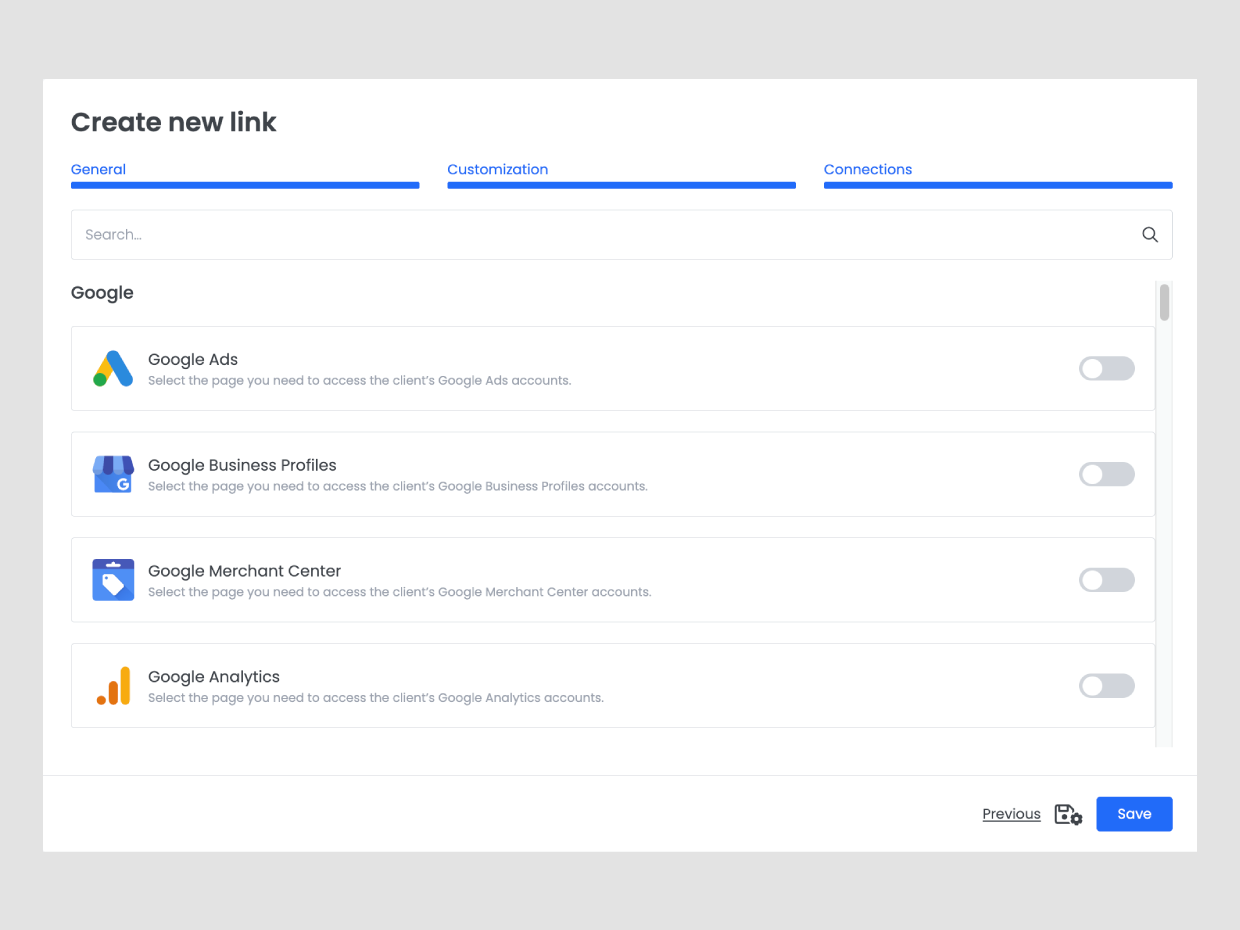1240x930 pixels.
Task: Click the Google Merchant Center description text
Action: click(399, 592)
